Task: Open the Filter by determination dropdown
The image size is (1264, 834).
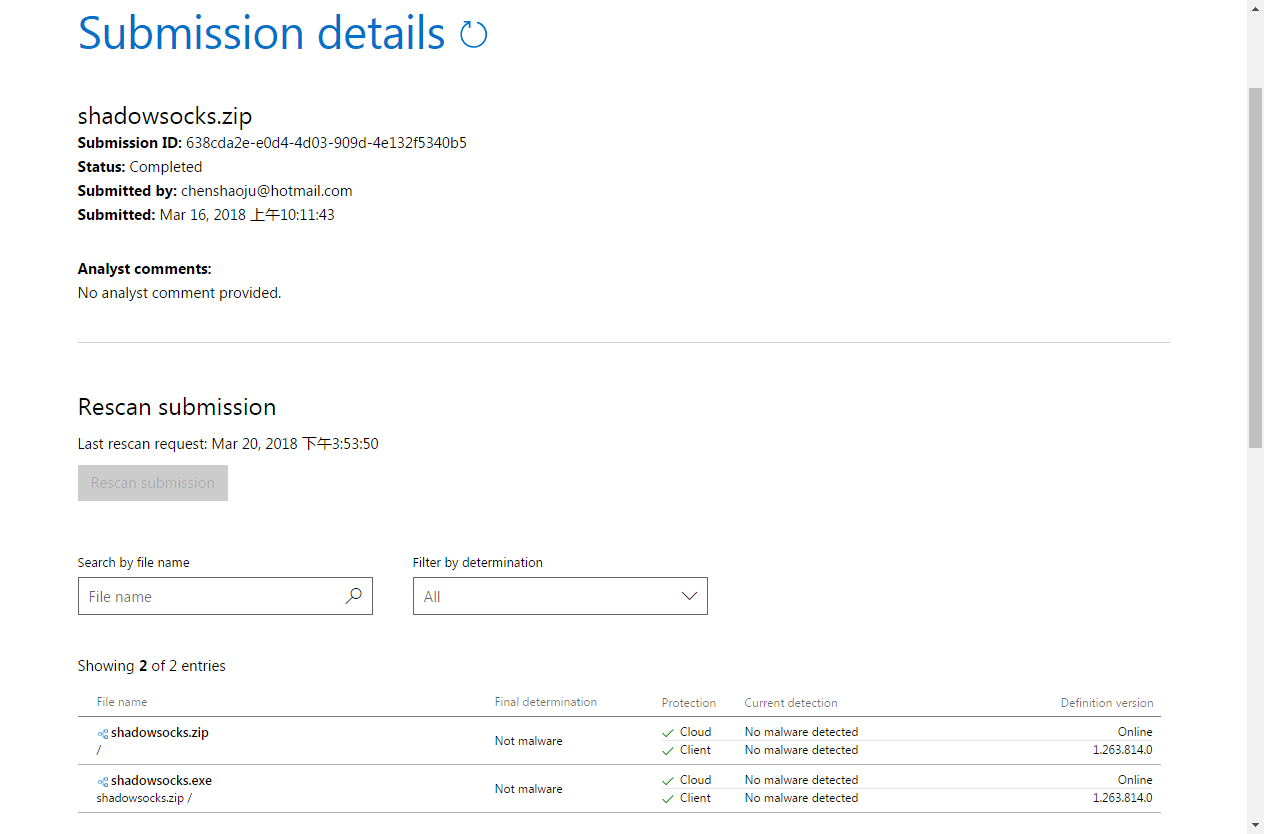Action: point(560,596)
